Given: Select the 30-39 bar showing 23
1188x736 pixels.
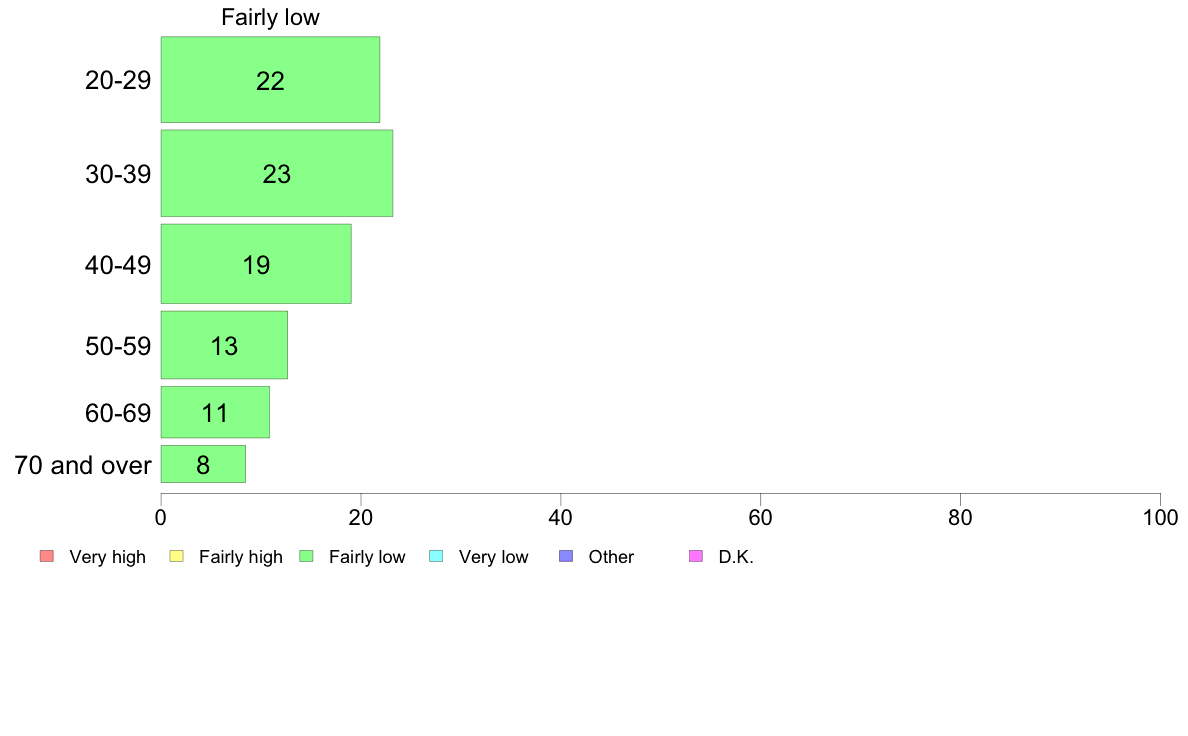Looking at the screenshot, I should 277,174.
